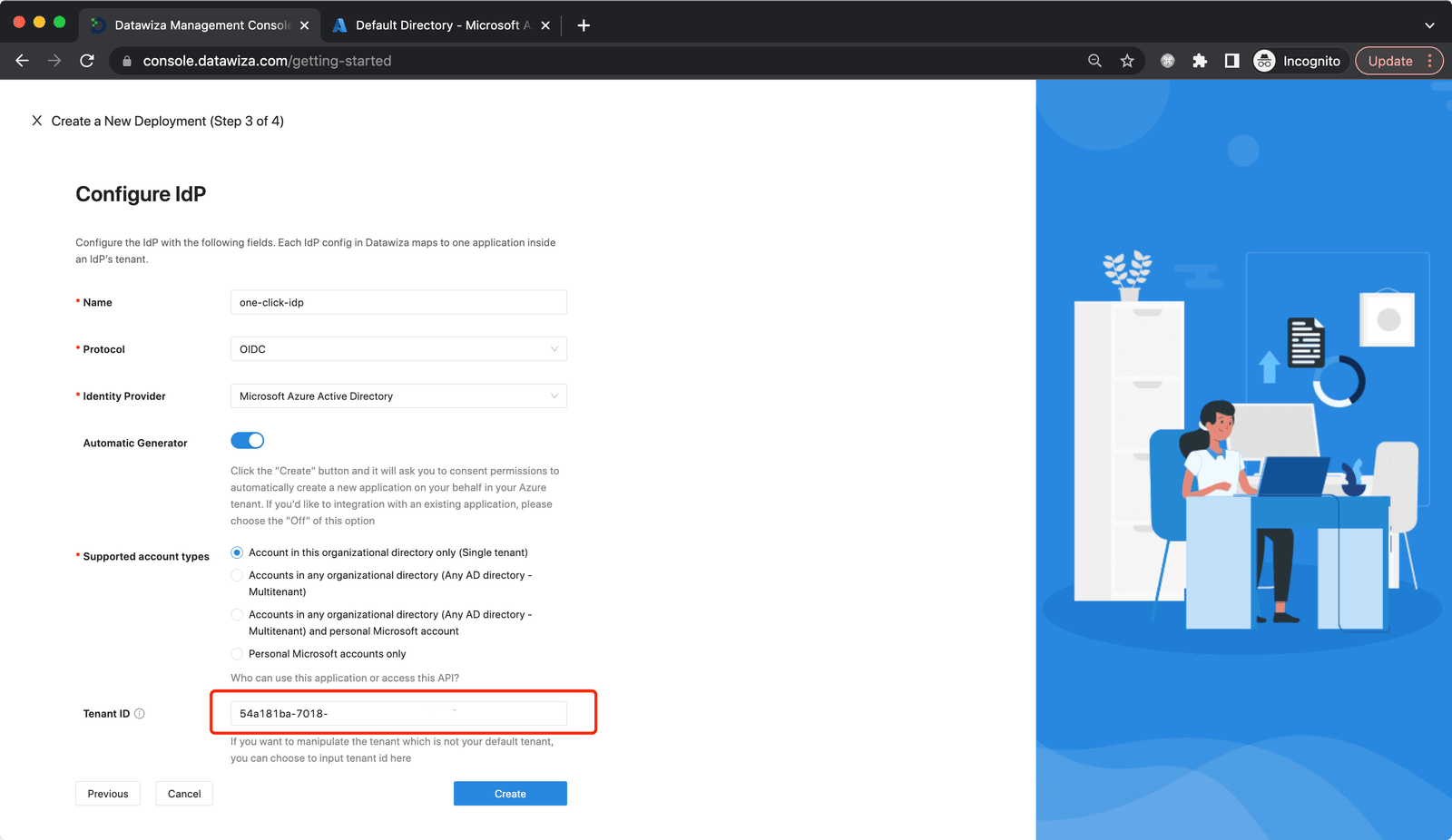Select Multitenant and personal Microsoft account option
Viewport: 1452px width, 840px height.
[237, 614]
